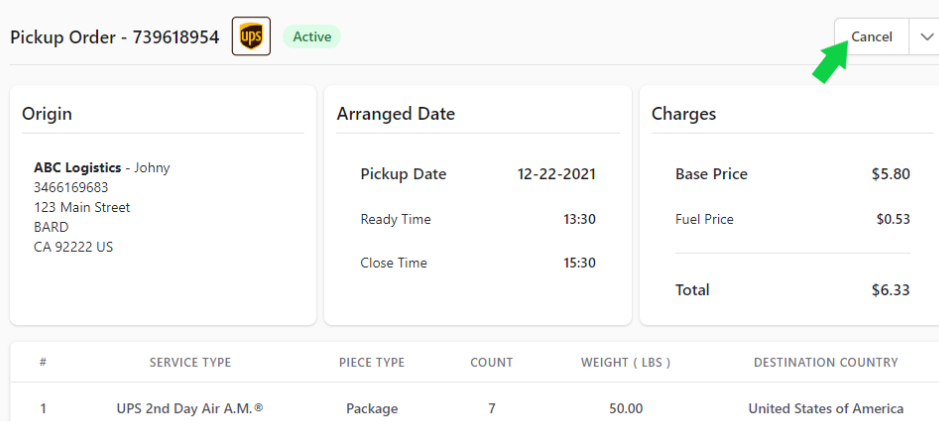Click the Total charges amount $6.33
Viewport: 939px width, 436px height.
click(x=890, y=290)
